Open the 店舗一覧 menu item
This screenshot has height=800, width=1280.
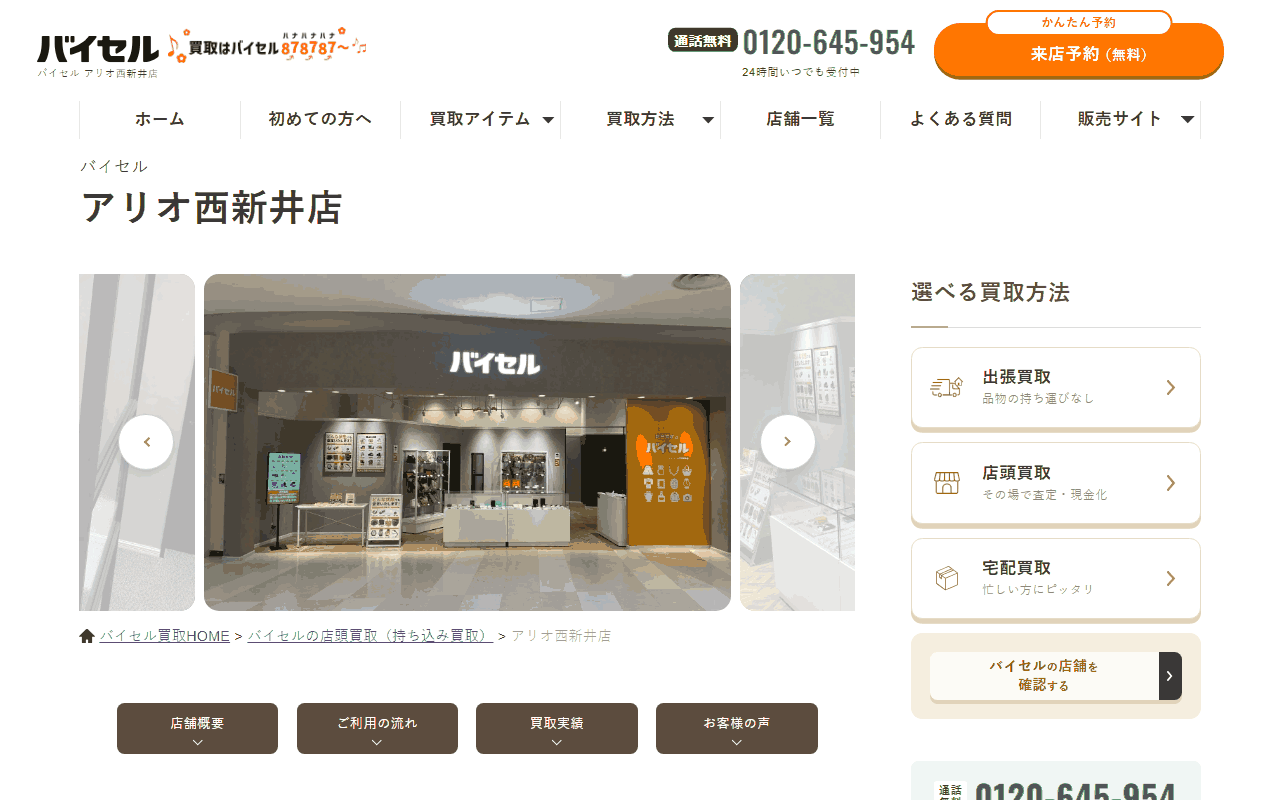(x=800, y=119)
